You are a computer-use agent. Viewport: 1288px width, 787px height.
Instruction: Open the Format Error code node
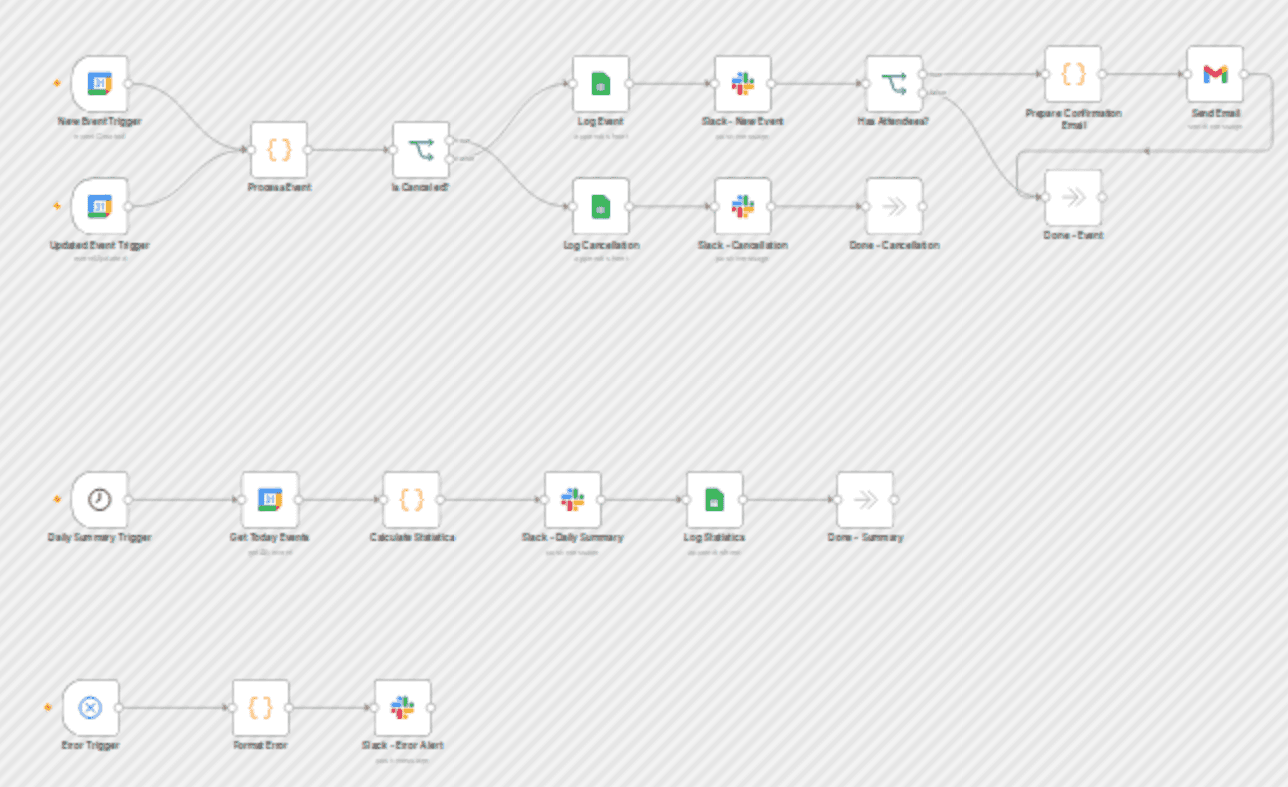260,707
